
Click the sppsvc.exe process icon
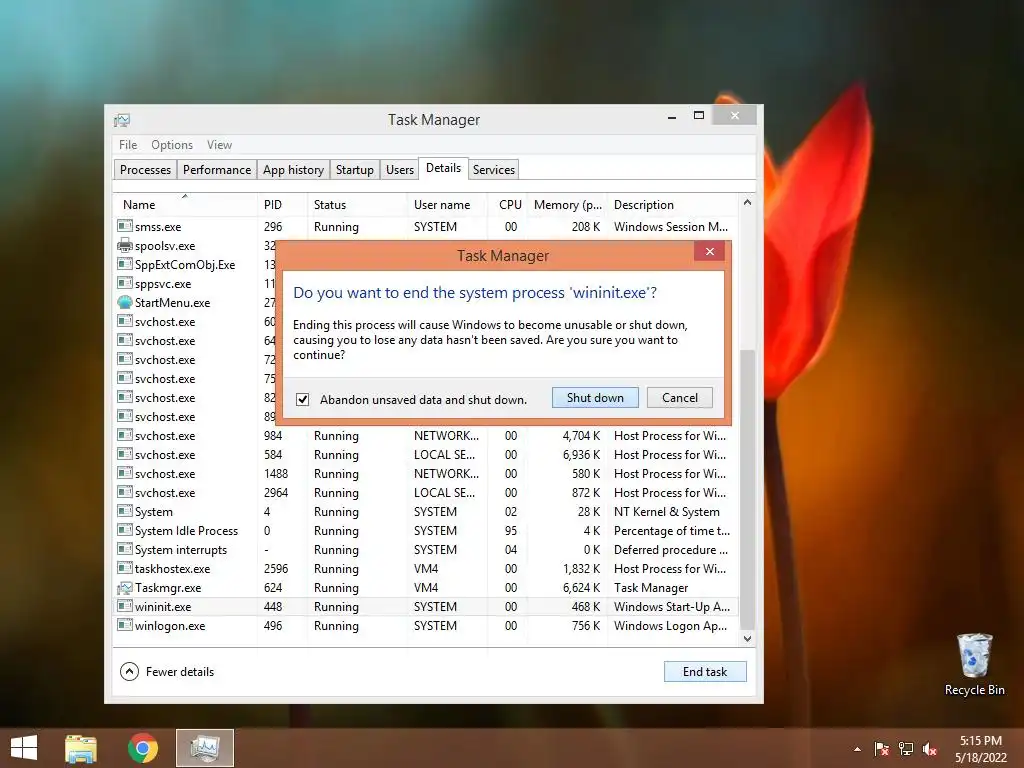(x=125, y=283)
